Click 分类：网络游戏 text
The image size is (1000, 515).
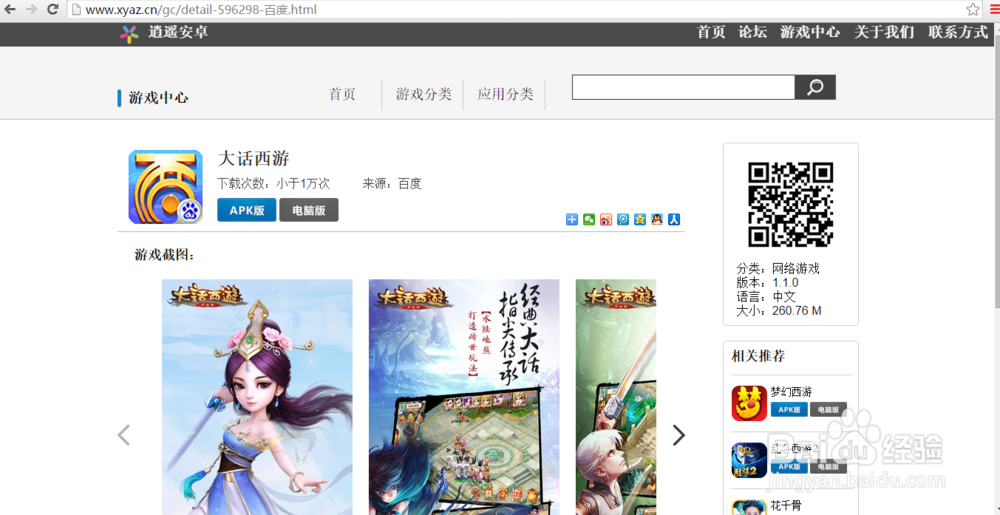(777, 268)
